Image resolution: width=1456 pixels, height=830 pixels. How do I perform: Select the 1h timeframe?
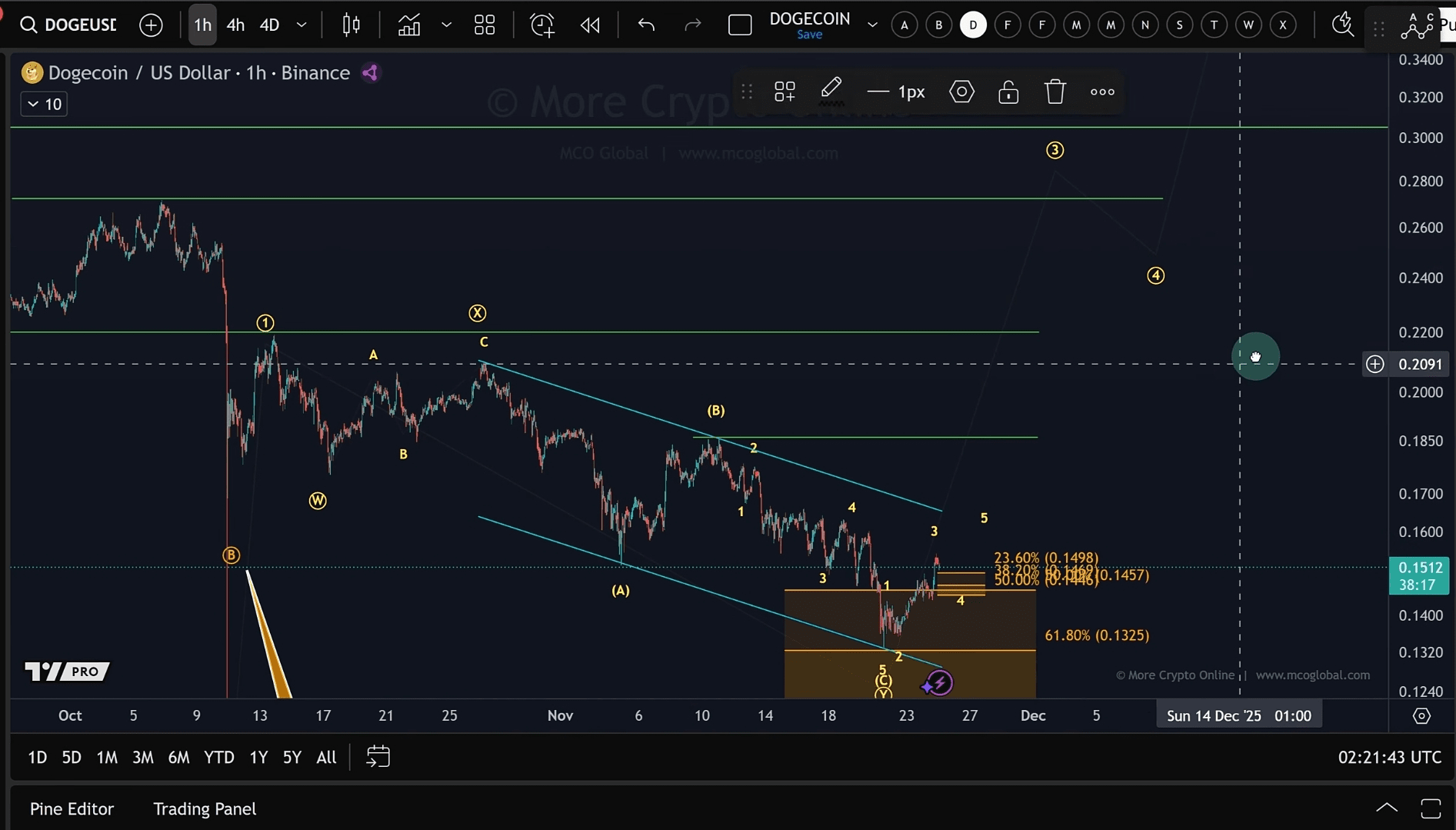coord(202,25)
